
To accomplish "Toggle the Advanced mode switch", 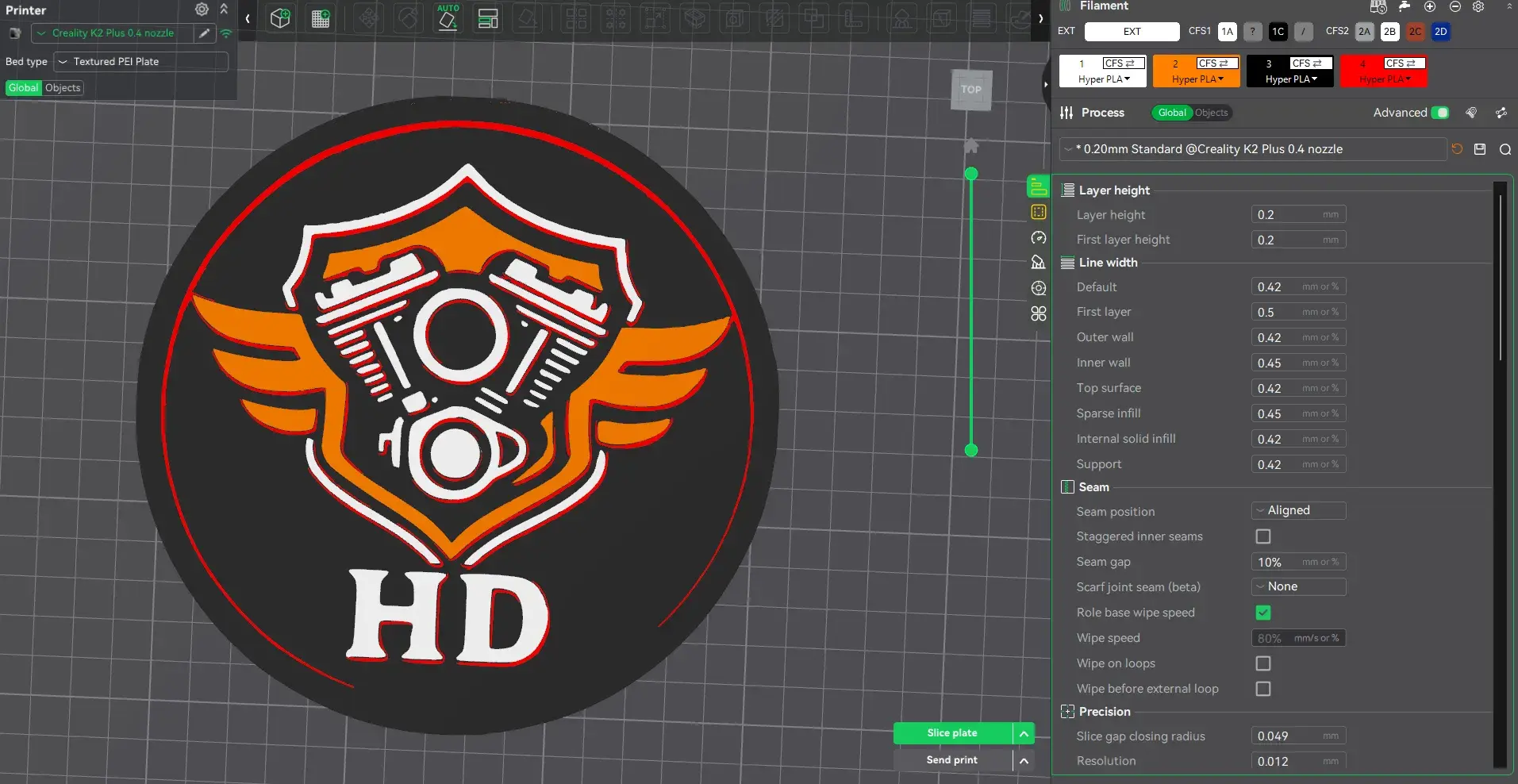I will pyautogui.click(x=1440, y=113).
